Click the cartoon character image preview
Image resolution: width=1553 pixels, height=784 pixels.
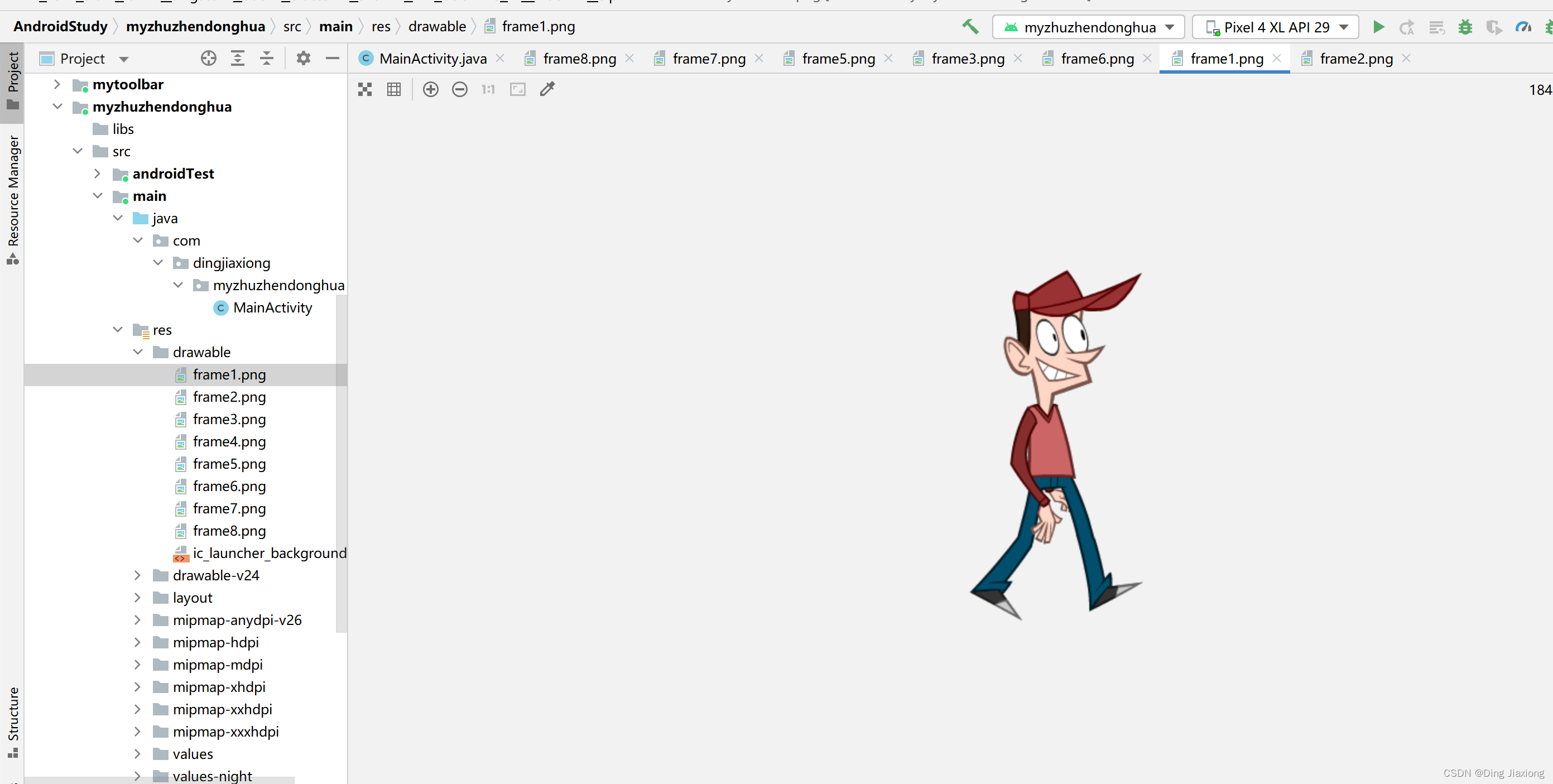1056,445
